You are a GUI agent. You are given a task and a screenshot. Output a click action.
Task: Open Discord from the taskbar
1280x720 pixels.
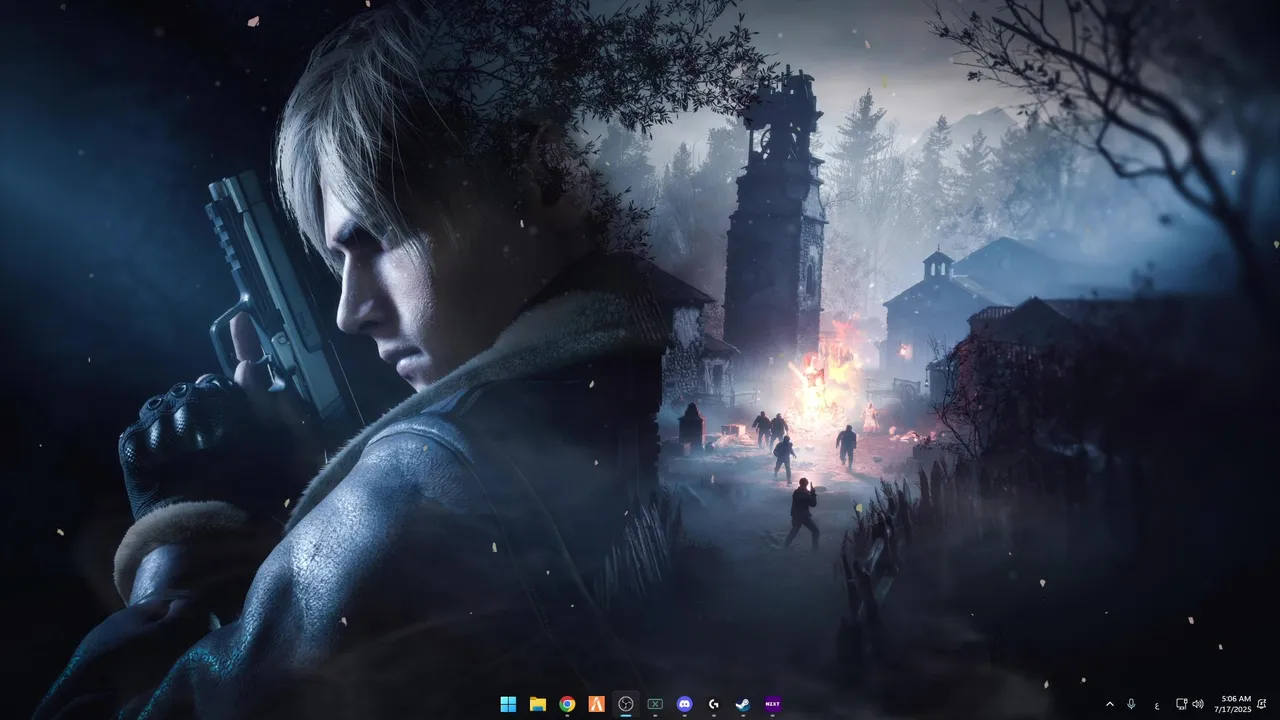684,704
